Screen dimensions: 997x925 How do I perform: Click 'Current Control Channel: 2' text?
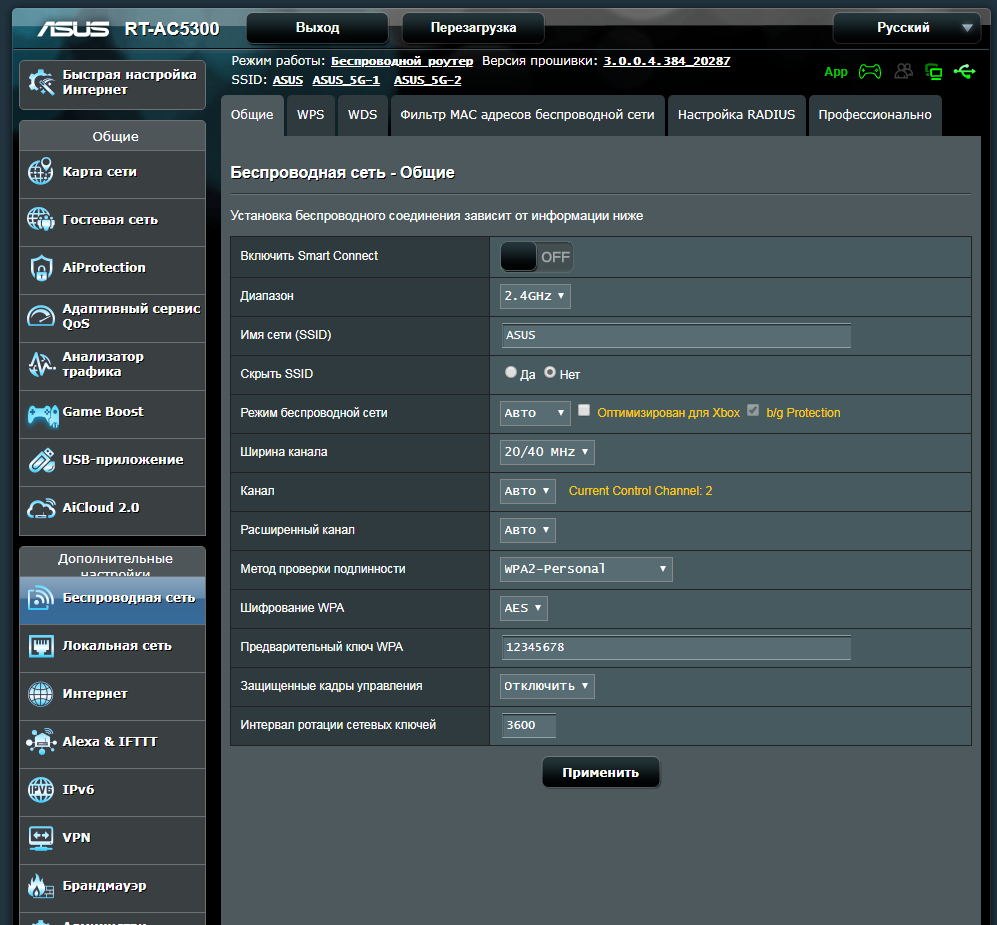(x=640, y=491)
